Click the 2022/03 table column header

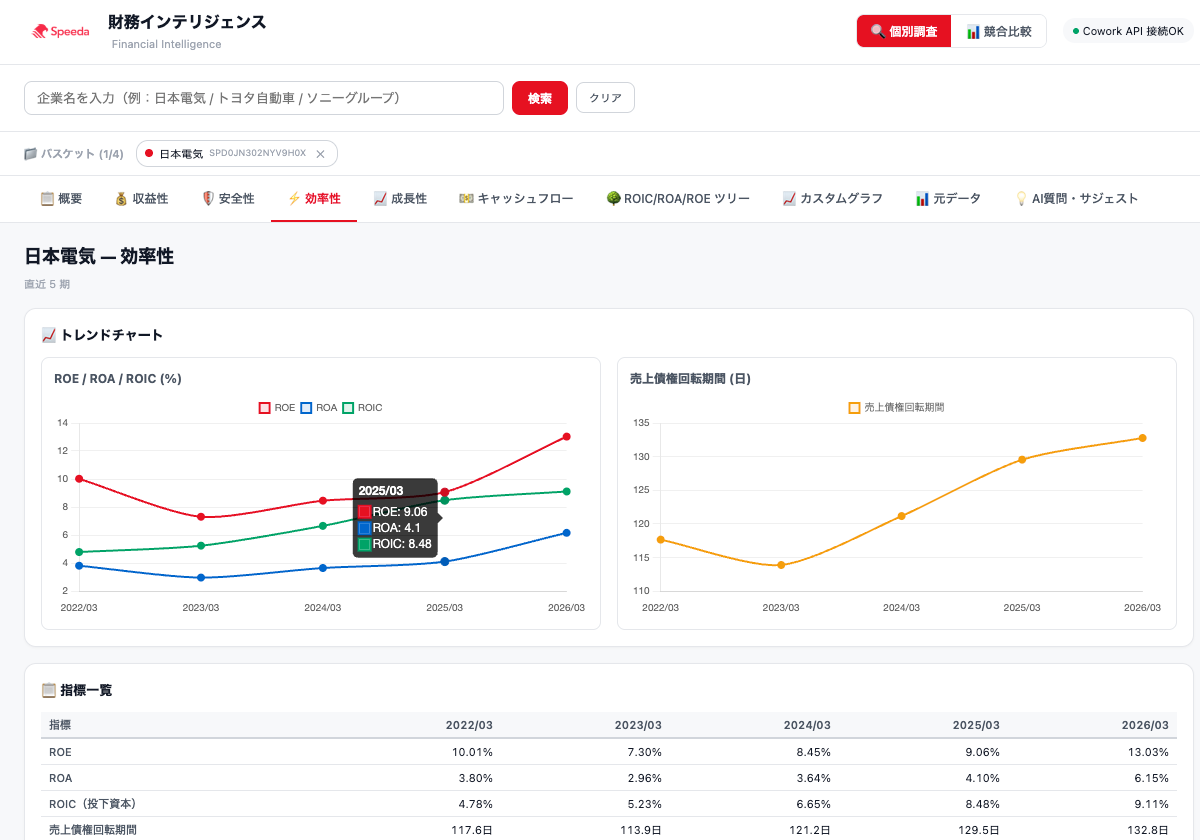[469, 725]
